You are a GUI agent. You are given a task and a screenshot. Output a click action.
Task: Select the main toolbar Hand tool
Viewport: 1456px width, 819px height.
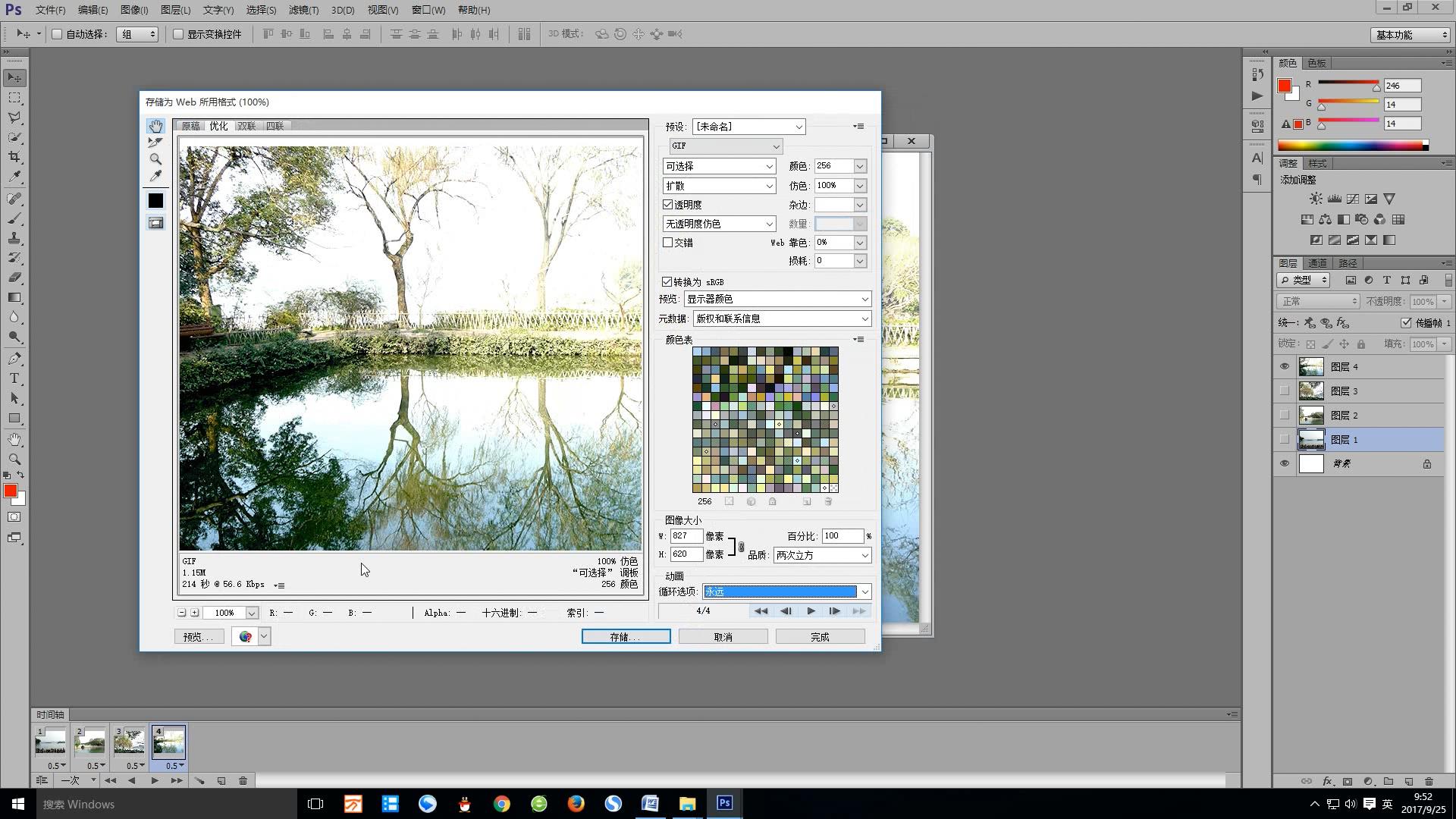coord(14,440)
